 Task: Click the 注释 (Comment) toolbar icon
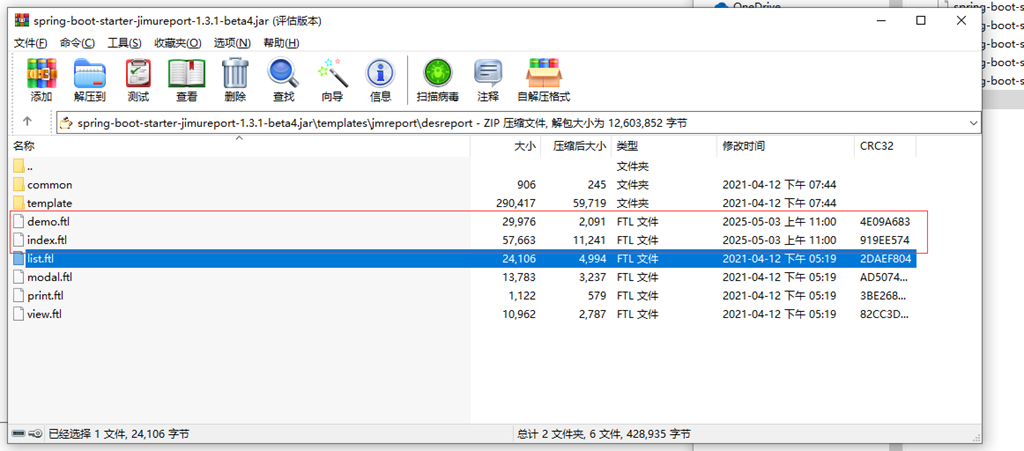coord(488,73)
